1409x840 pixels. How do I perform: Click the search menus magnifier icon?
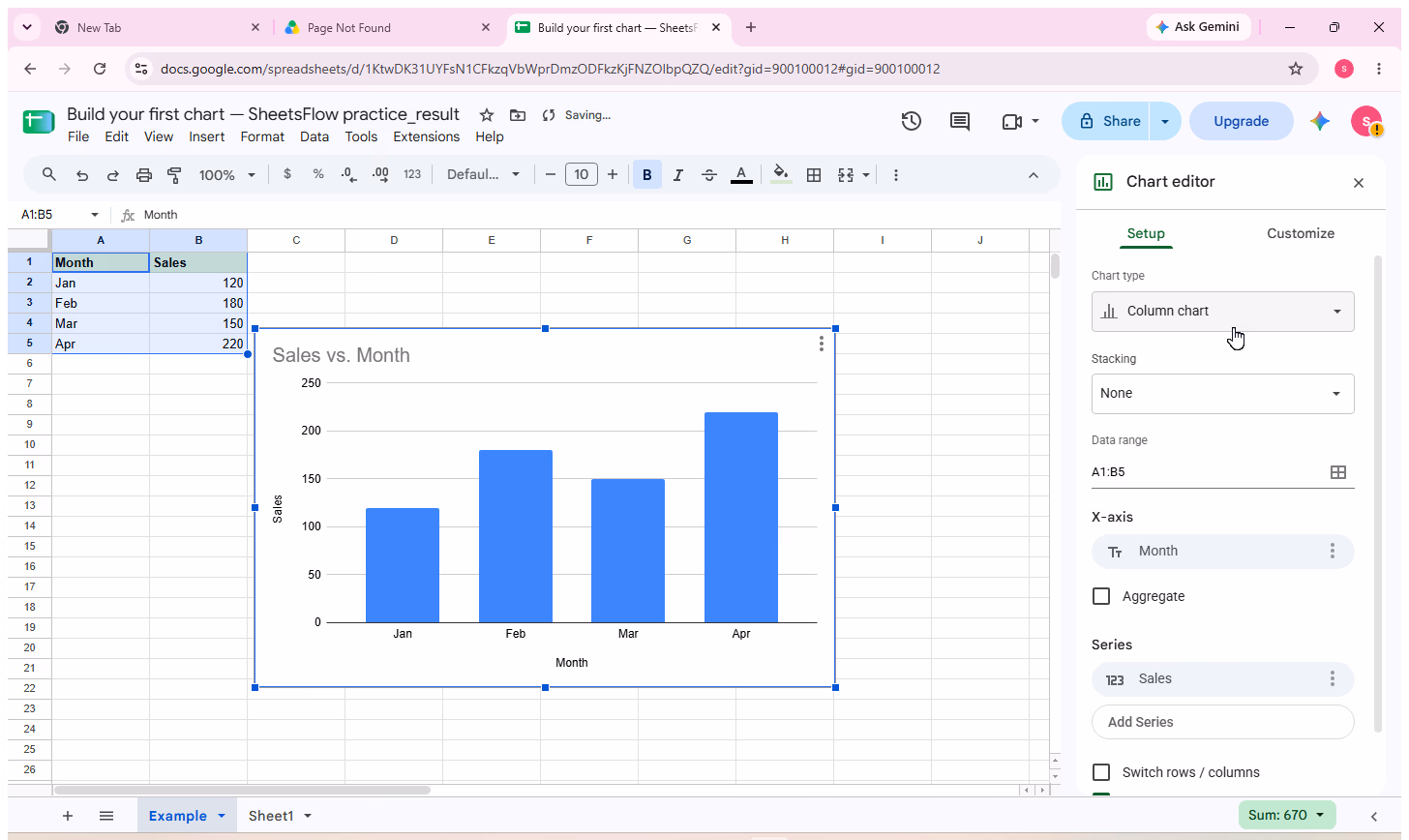(x=49, y=175)
